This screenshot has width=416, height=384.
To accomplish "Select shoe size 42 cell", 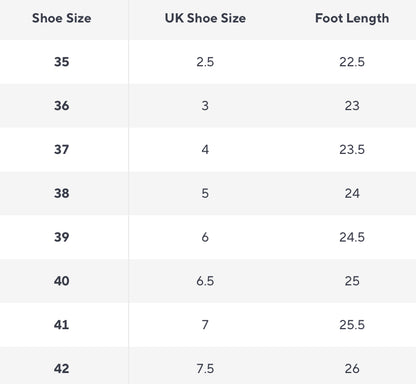I will click(x=62, y=369).
